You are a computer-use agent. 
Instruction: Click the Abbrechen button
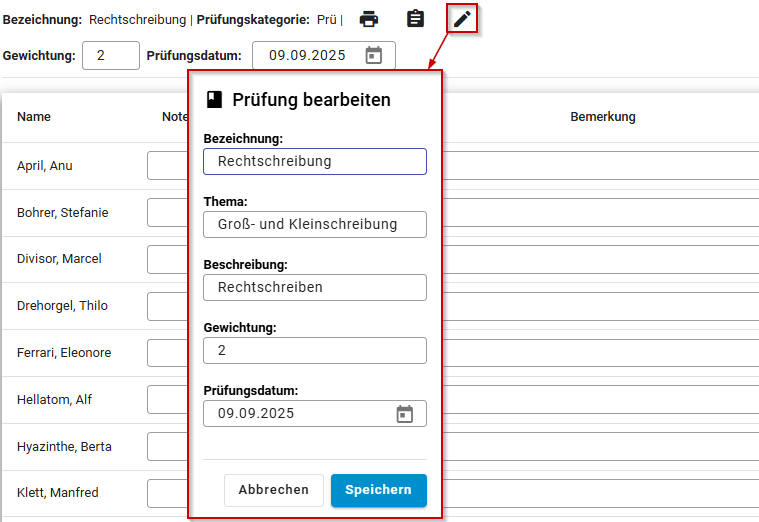pyautogui.click(x=273, y=490)
